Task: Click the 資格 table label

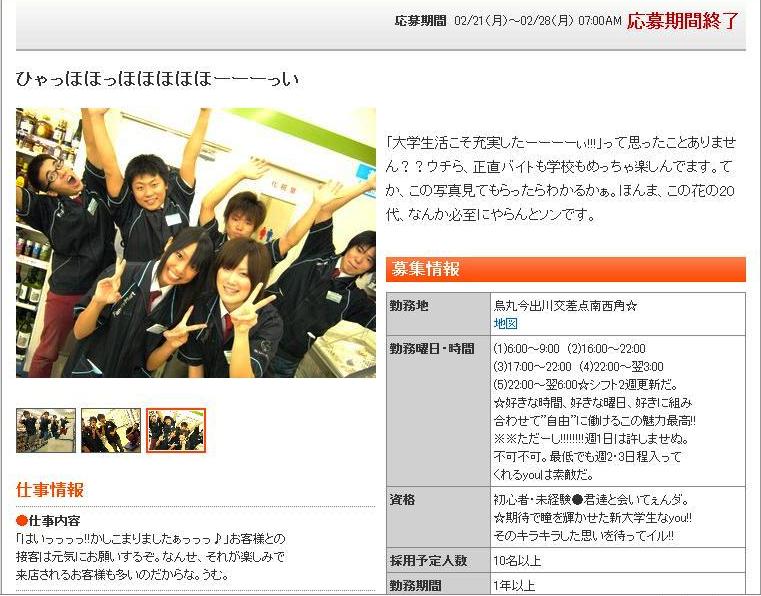Action: pos(402,499)
